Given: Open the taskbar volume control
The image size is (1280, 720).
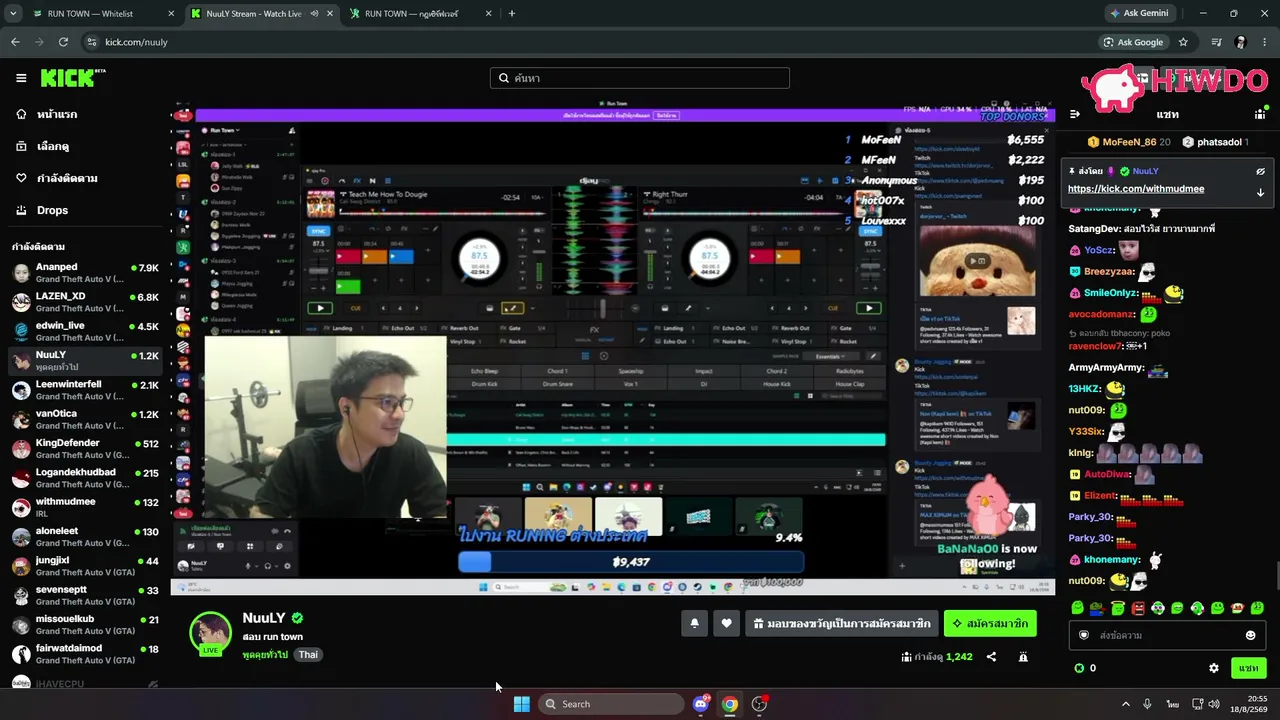Looking at the screenshot, I should point(1214,704).
